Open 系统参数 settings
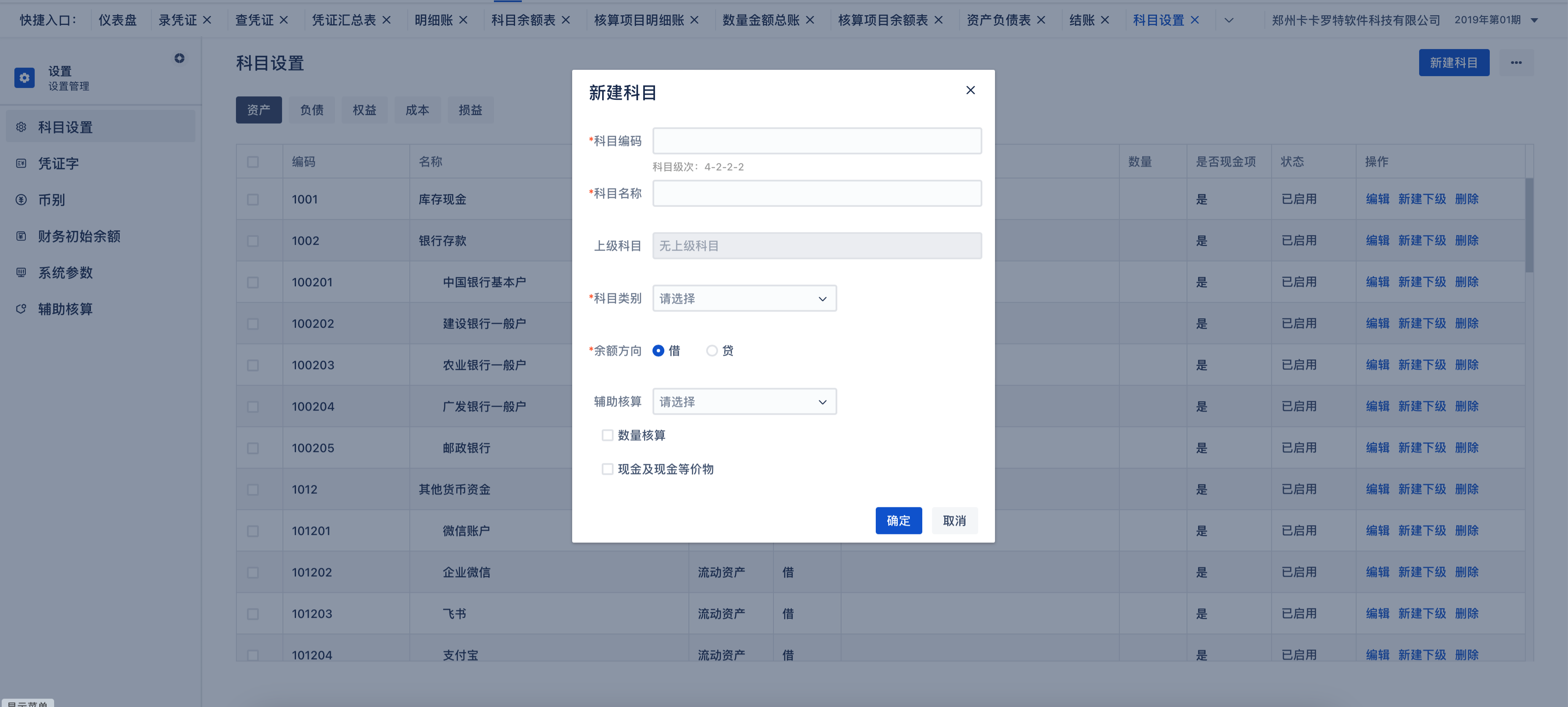Screen dimensions: 1568x707 pos(65,272)
